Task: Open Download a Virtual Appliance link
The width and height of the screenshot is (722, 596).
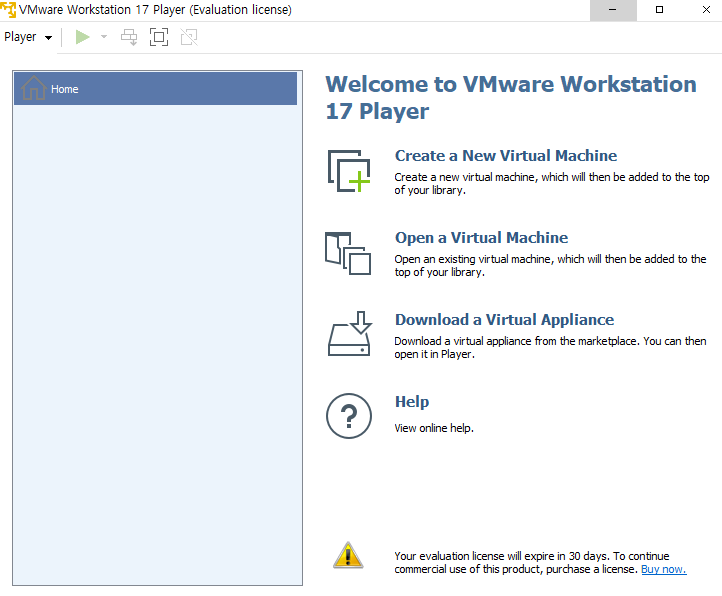Action: (504, 320)
